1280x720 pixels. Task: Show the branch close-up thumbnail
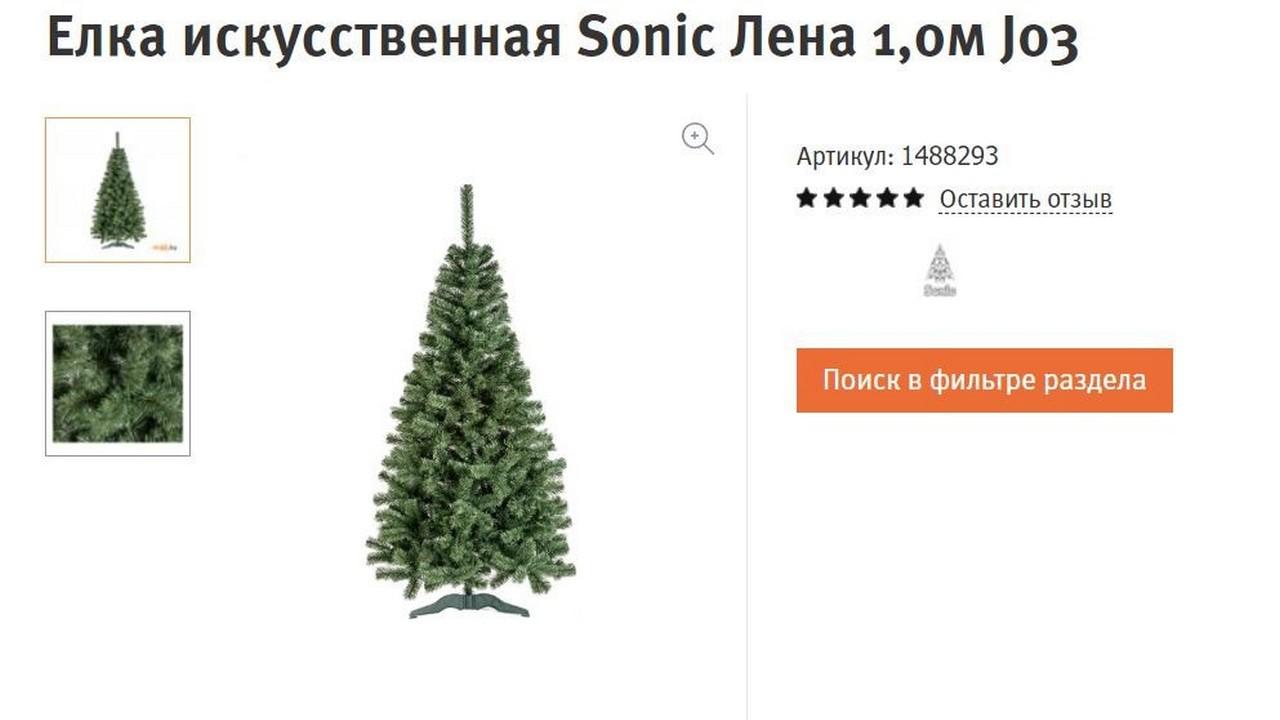pyautogui.click(x=118, y=383)
